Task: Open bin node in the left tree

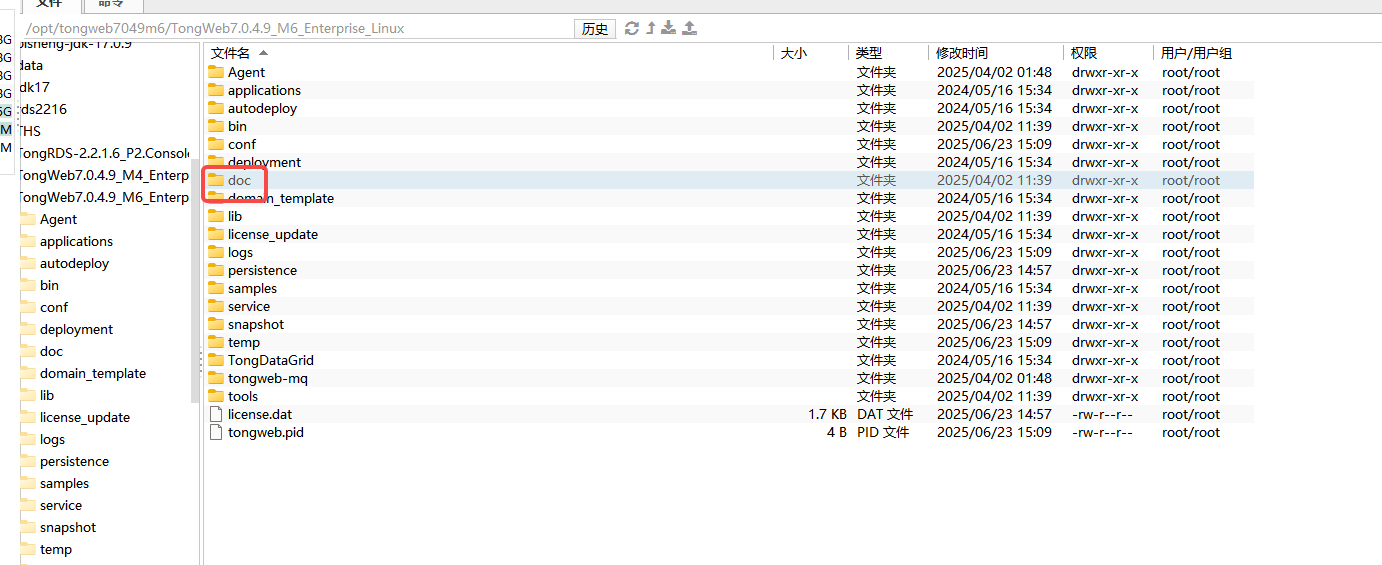Action: (x=49, y=285)
